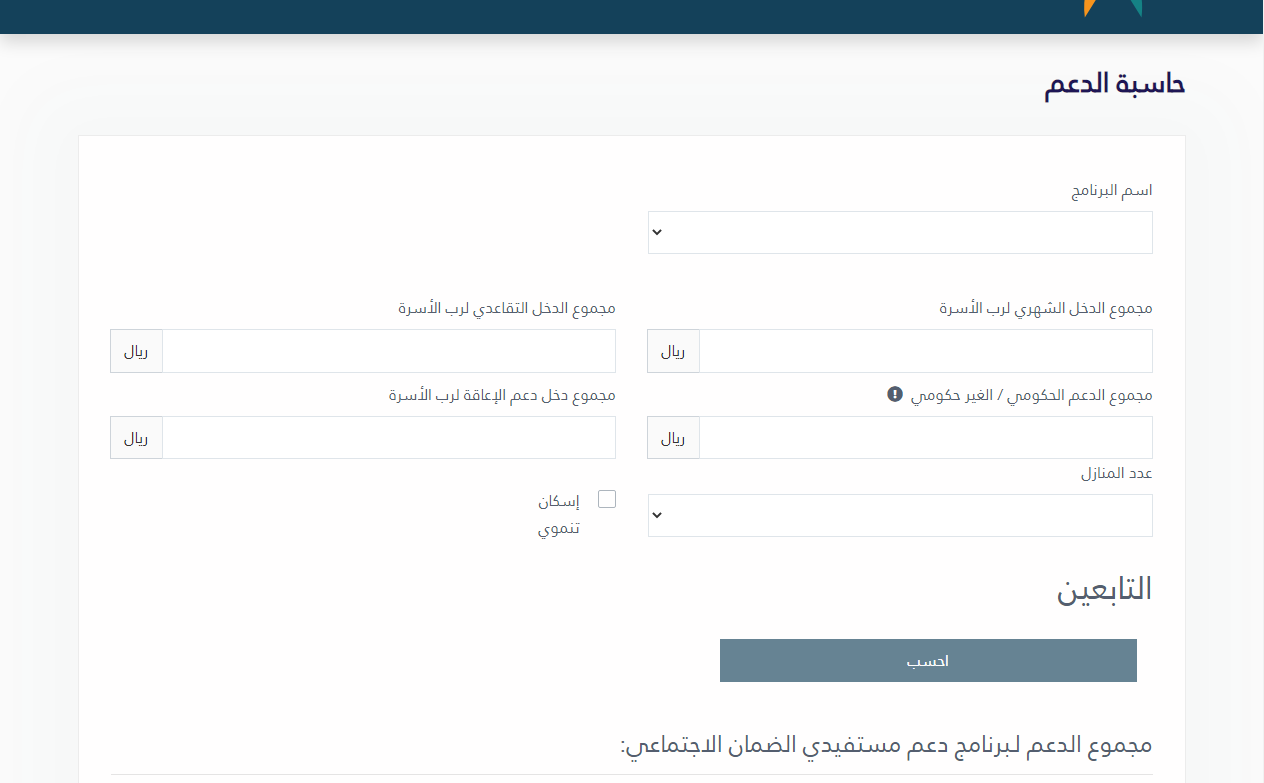1264x783 pixels.
Task: Focus the مجموع الدخل الشهري لرب الأسرة field
Action: pyautogui.click(x=925, y=351)
